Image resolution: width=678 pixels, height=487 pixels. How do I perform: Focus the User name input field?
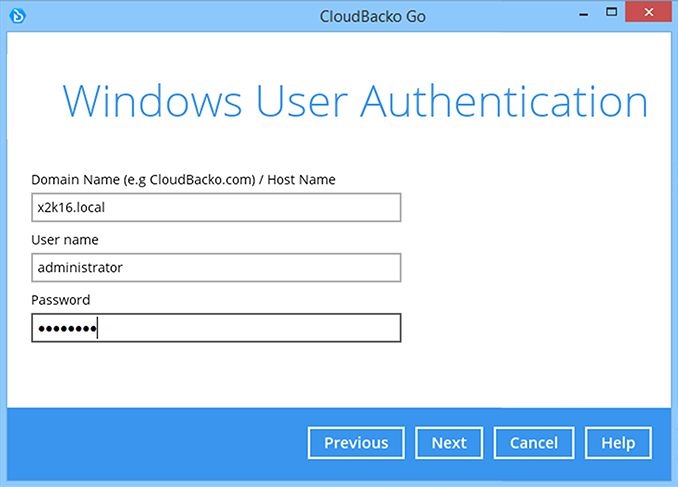(216, 268)
